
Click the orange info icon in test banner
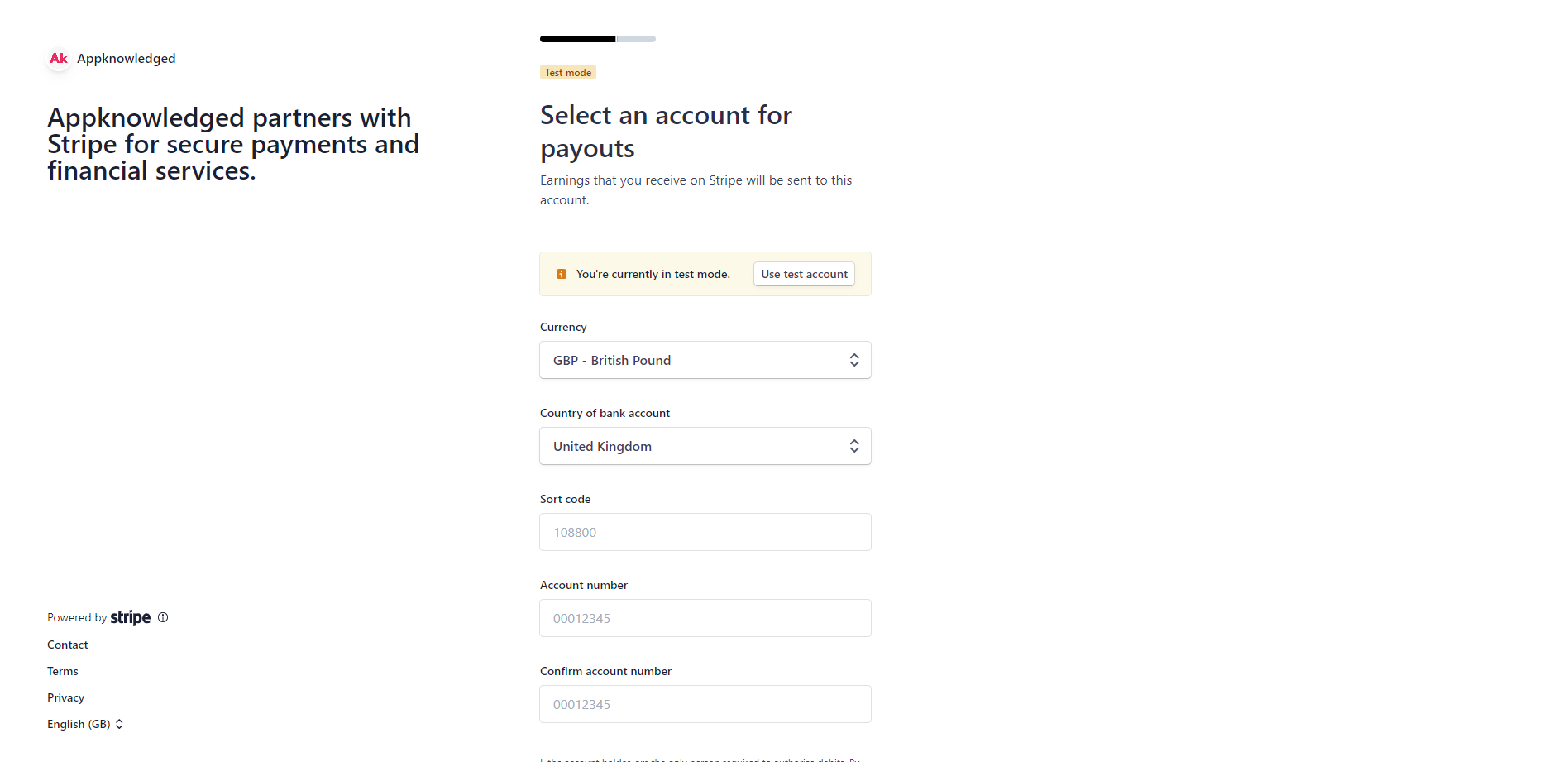pos(562,274)
